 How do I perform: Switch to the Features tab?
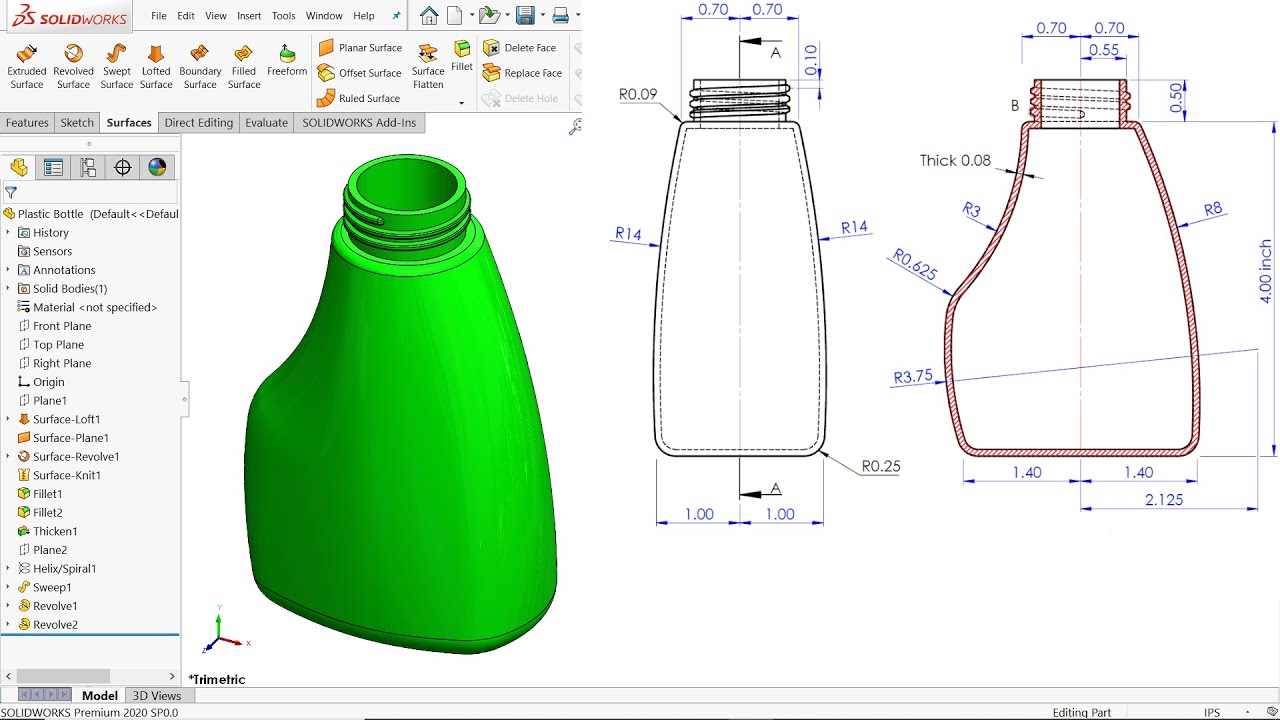coord(27,123)
